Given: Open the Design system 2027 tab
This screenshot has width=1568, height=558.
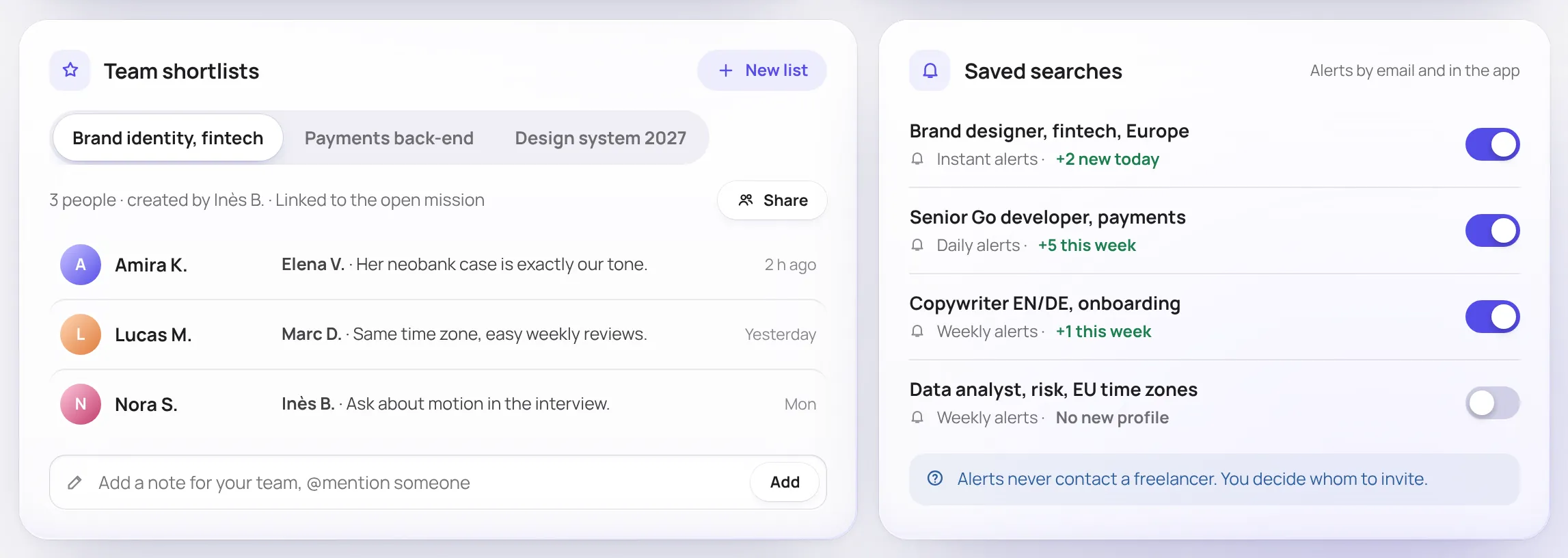Looking at the screenshot, I should point(600,138).
